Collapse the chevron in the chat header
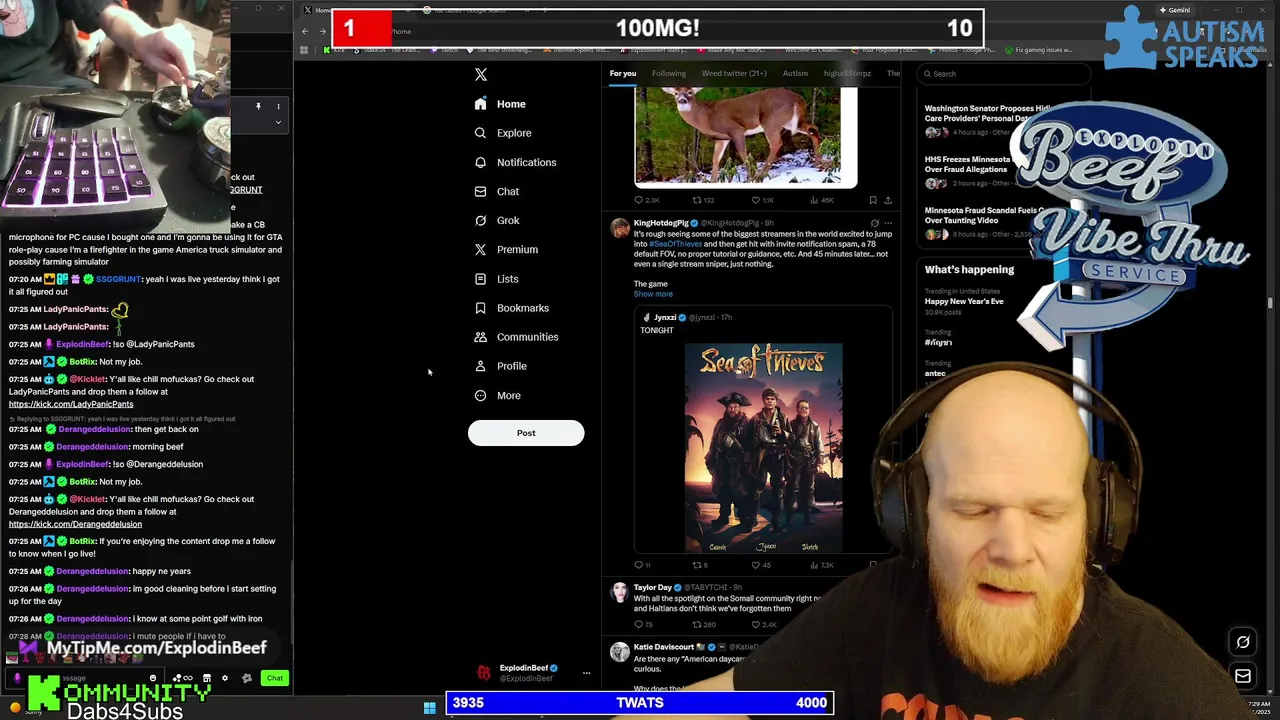The image size is (1280, 720). (279, 122)
